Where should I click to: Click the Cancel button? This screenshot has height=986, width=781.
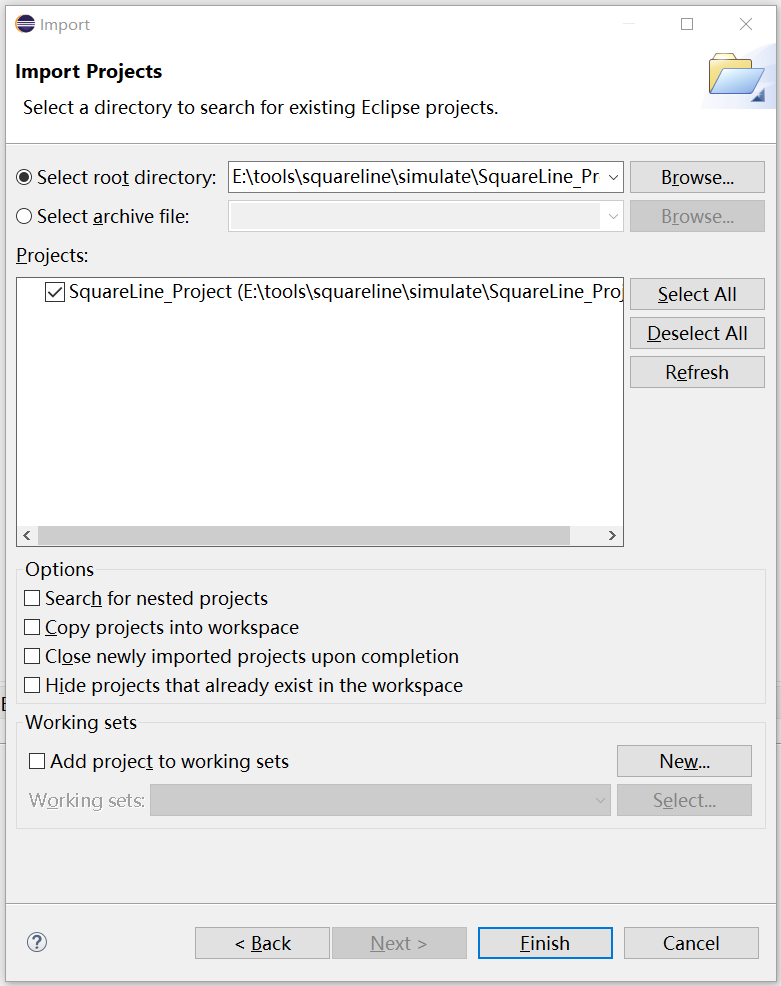point(691,943)
